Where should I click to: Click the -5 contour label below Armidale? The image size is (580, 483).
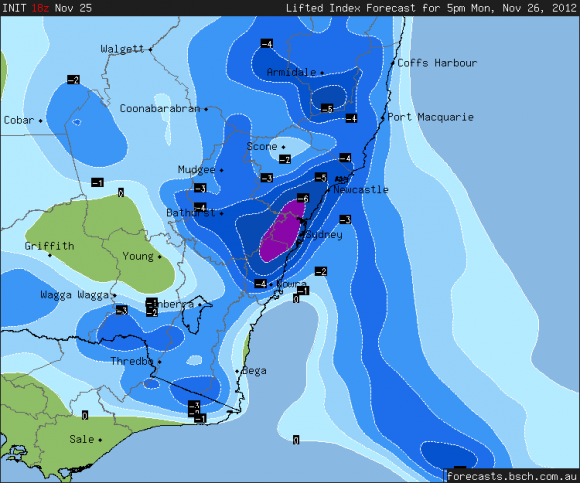coord(327,108)
